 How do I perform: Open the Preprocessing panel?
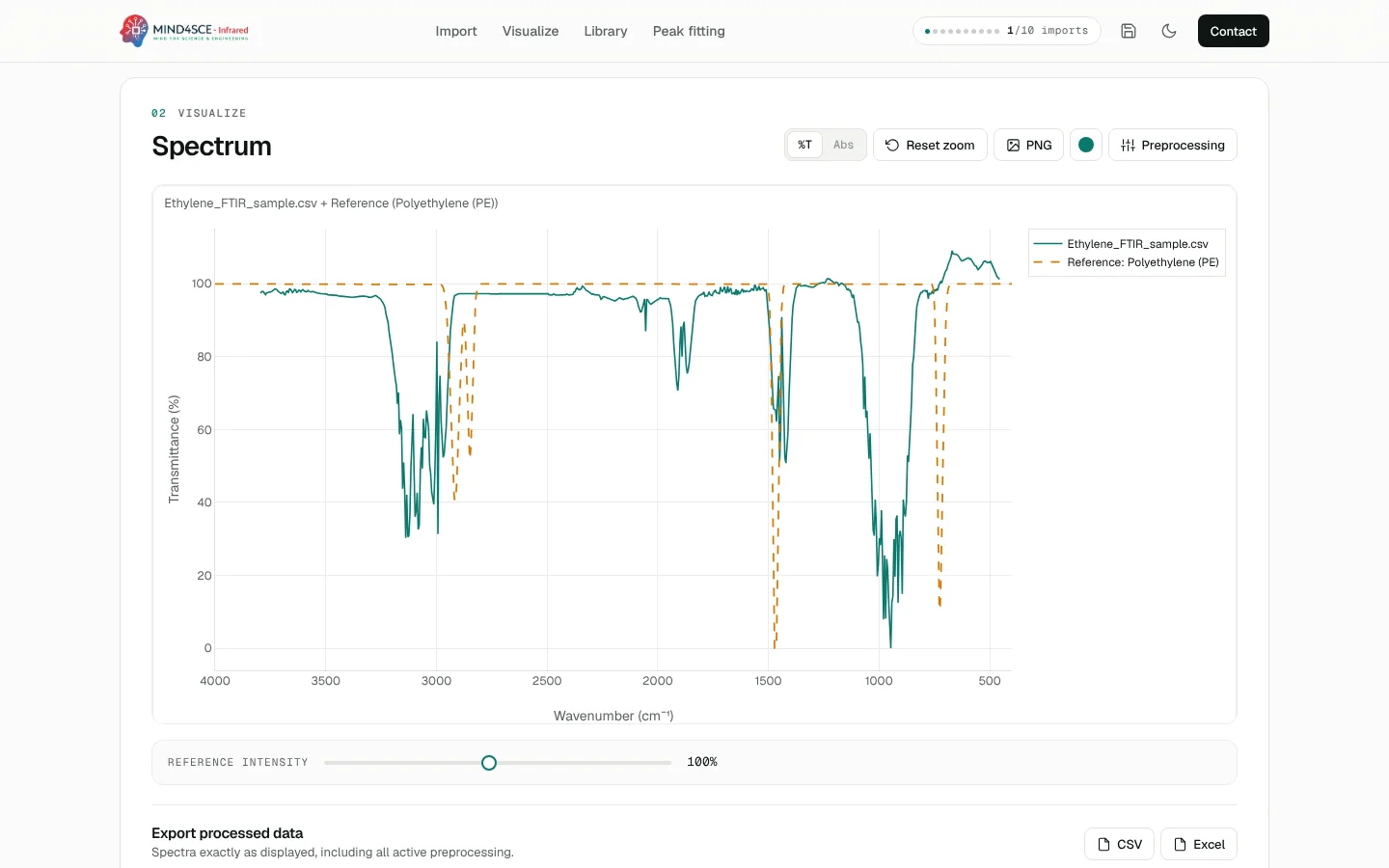tap(1173, 145)
